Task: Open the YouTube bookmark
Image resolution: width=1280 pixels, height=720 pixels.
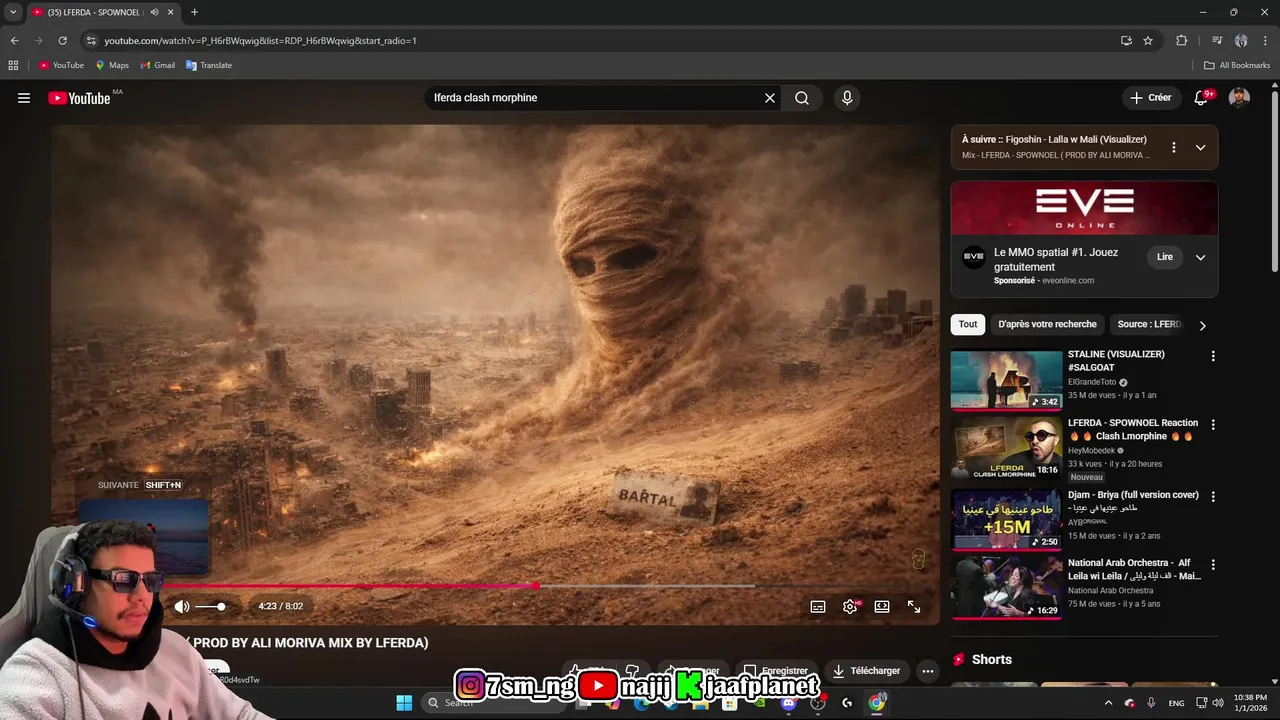Action: tap(61, 65)
